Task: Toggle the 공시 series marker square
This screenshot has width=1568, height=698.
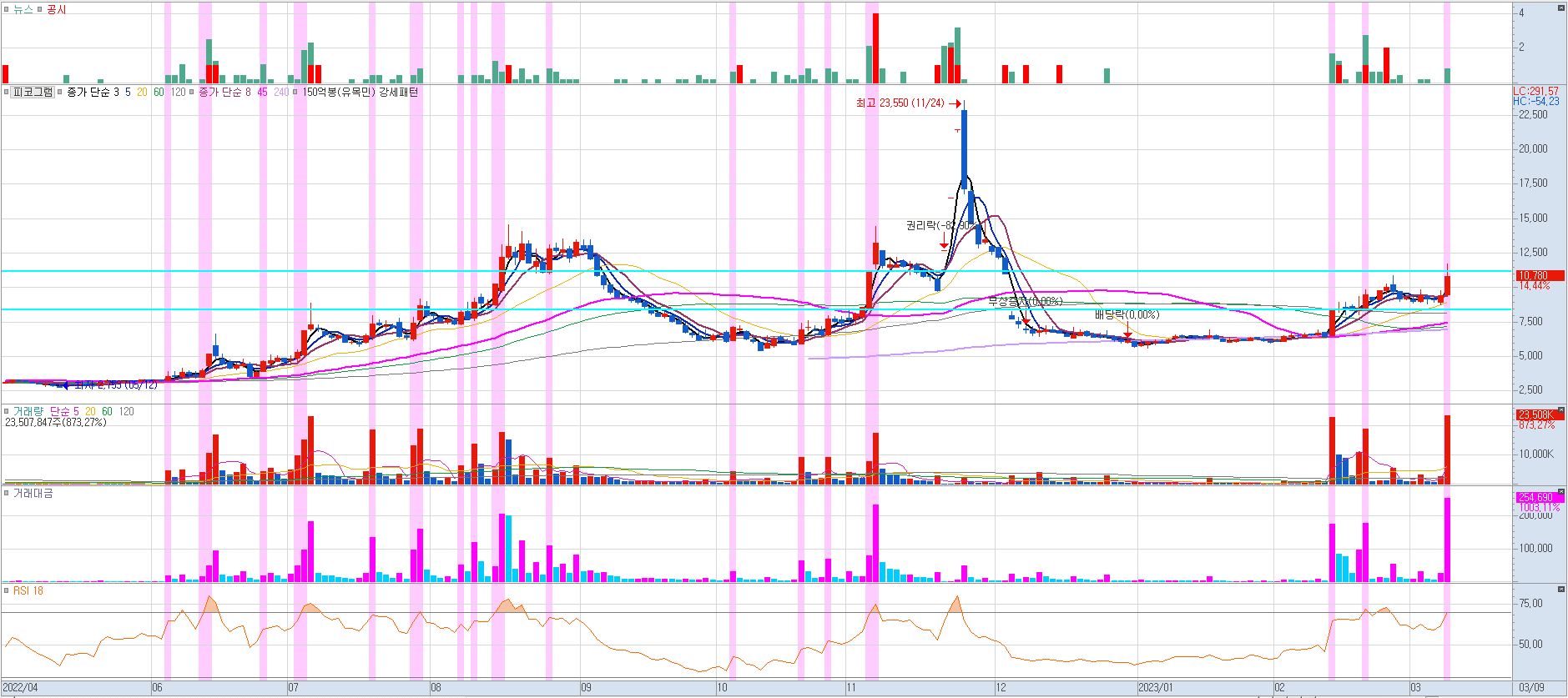Action: (x=39, y=9)
